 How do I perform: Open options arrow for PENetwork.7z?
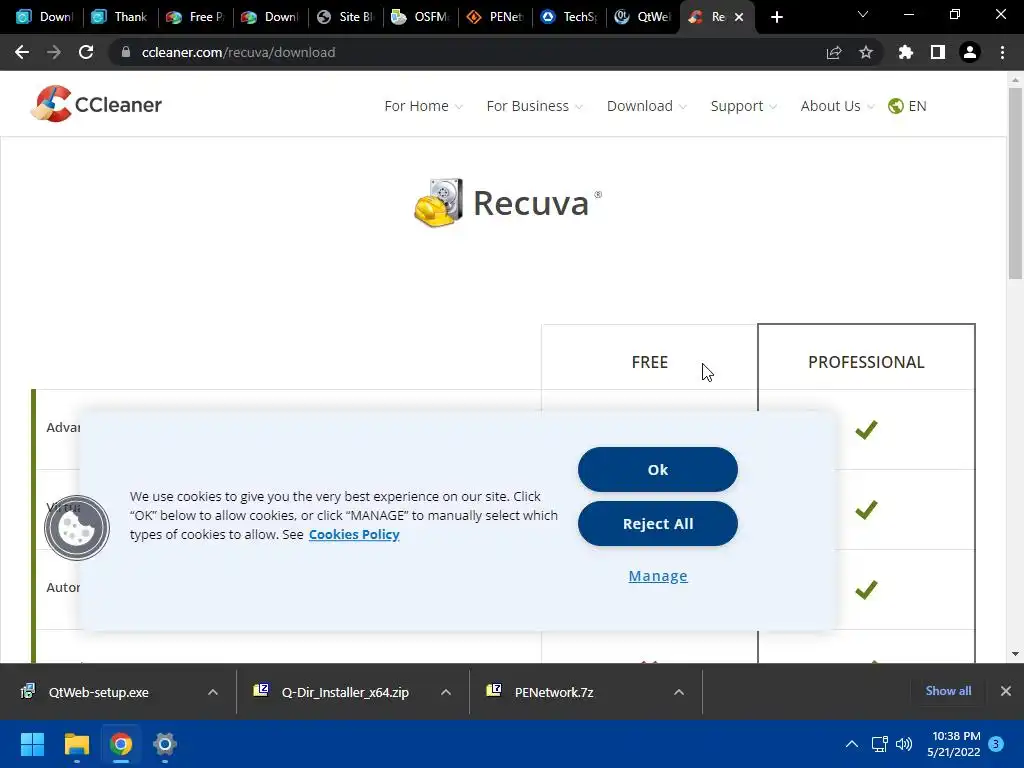[x=679, y=692]
